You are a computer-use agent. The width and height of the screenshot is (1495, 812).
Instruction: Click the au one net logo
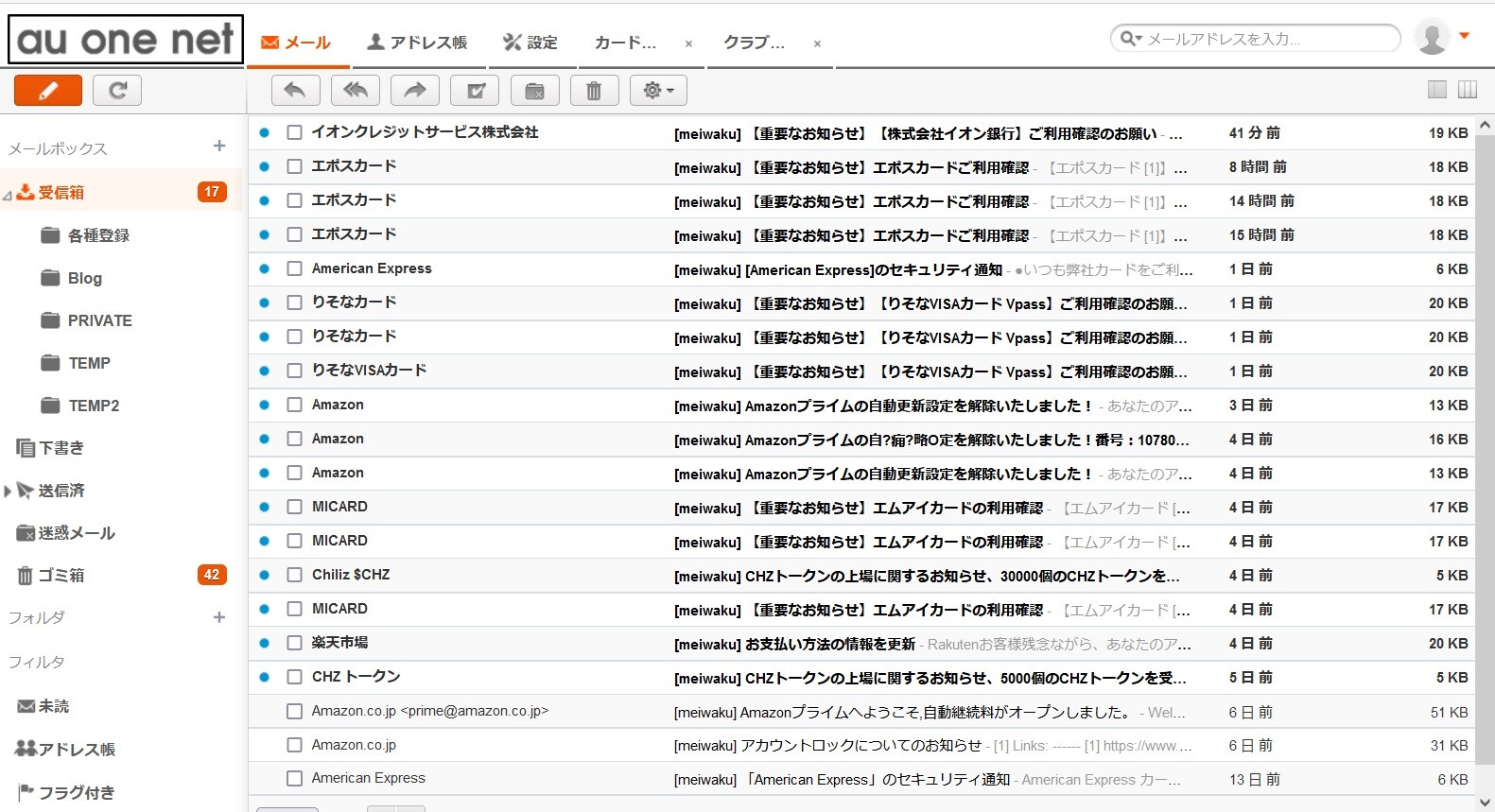126,40
